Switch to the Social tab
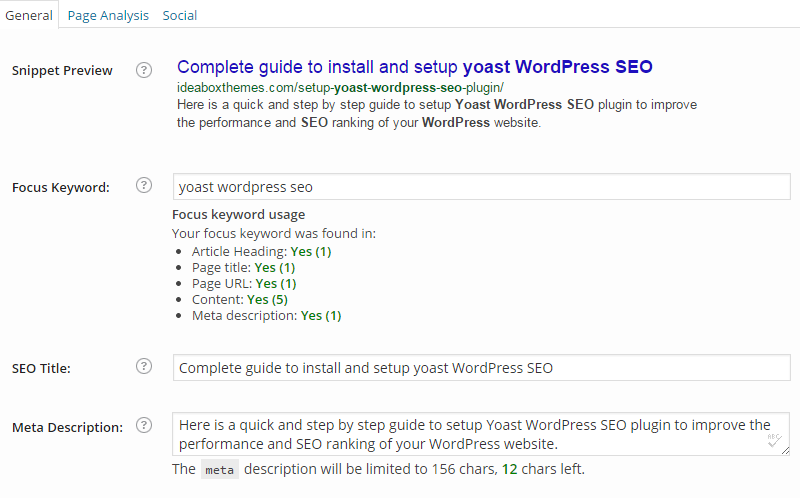This screenshot has width=800, height=498. 180,15
